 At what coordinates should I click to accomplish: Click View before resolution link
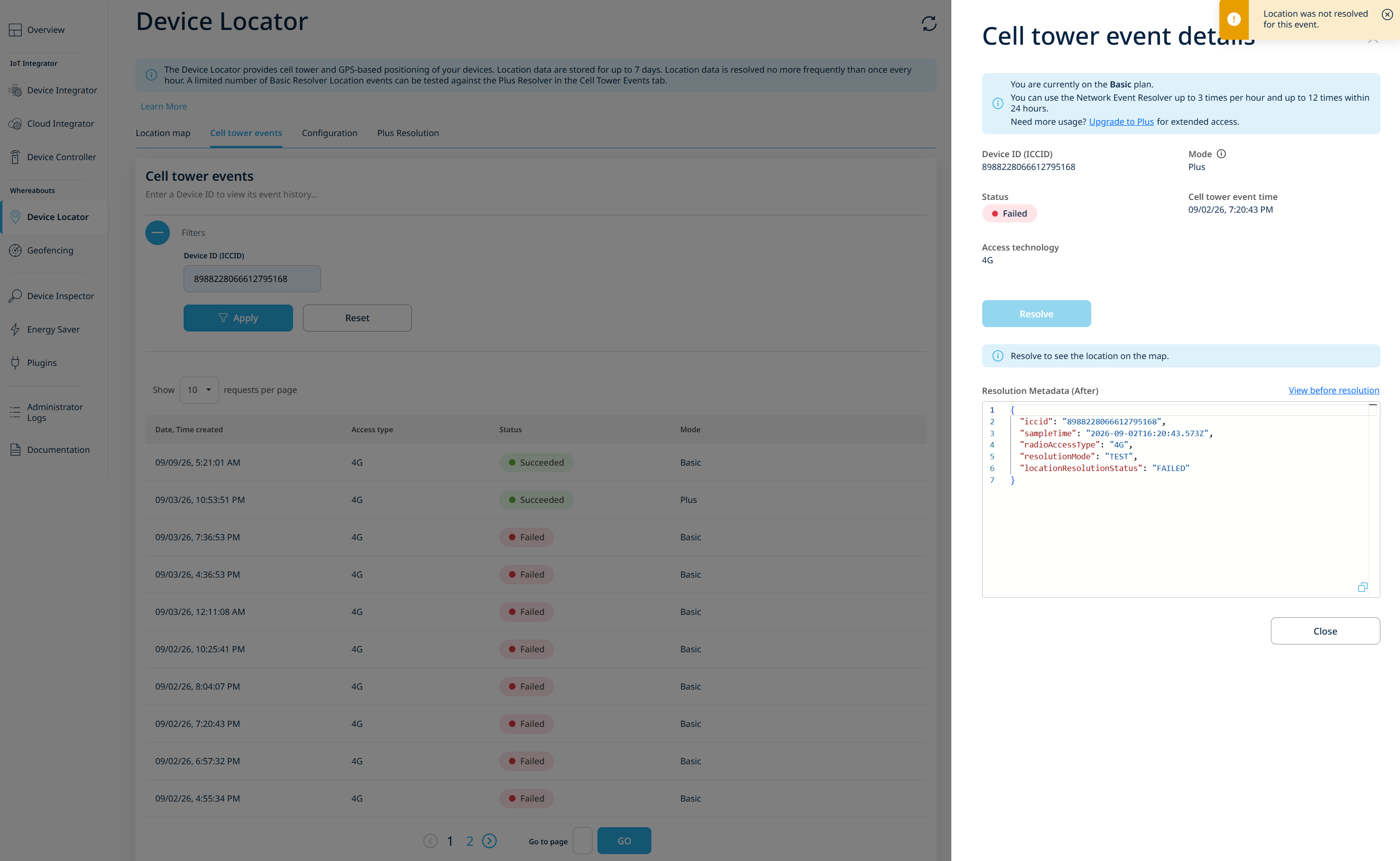[1333, 390]
